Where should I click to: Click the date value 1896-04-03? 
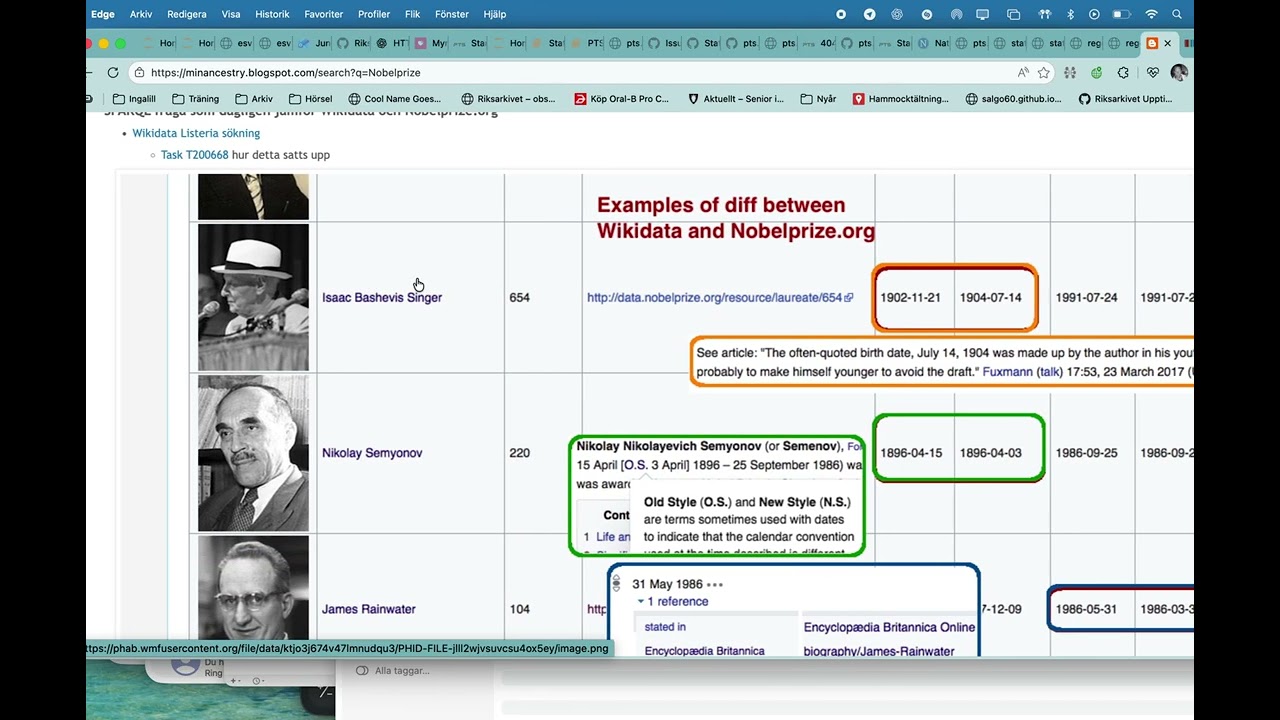click(990, 453)
